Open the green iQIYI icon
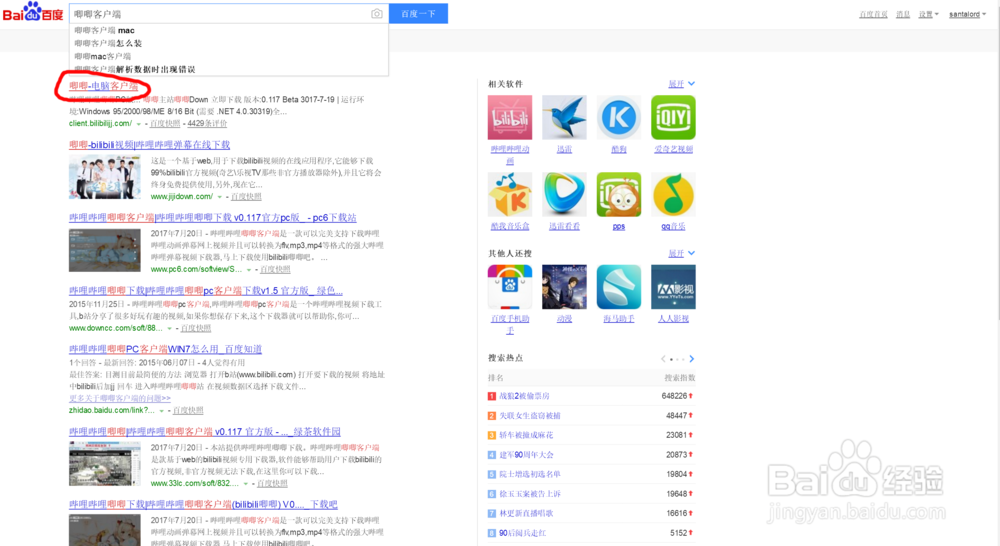The height and width of the screenshot is (546, 1000). tap(673, 117)
